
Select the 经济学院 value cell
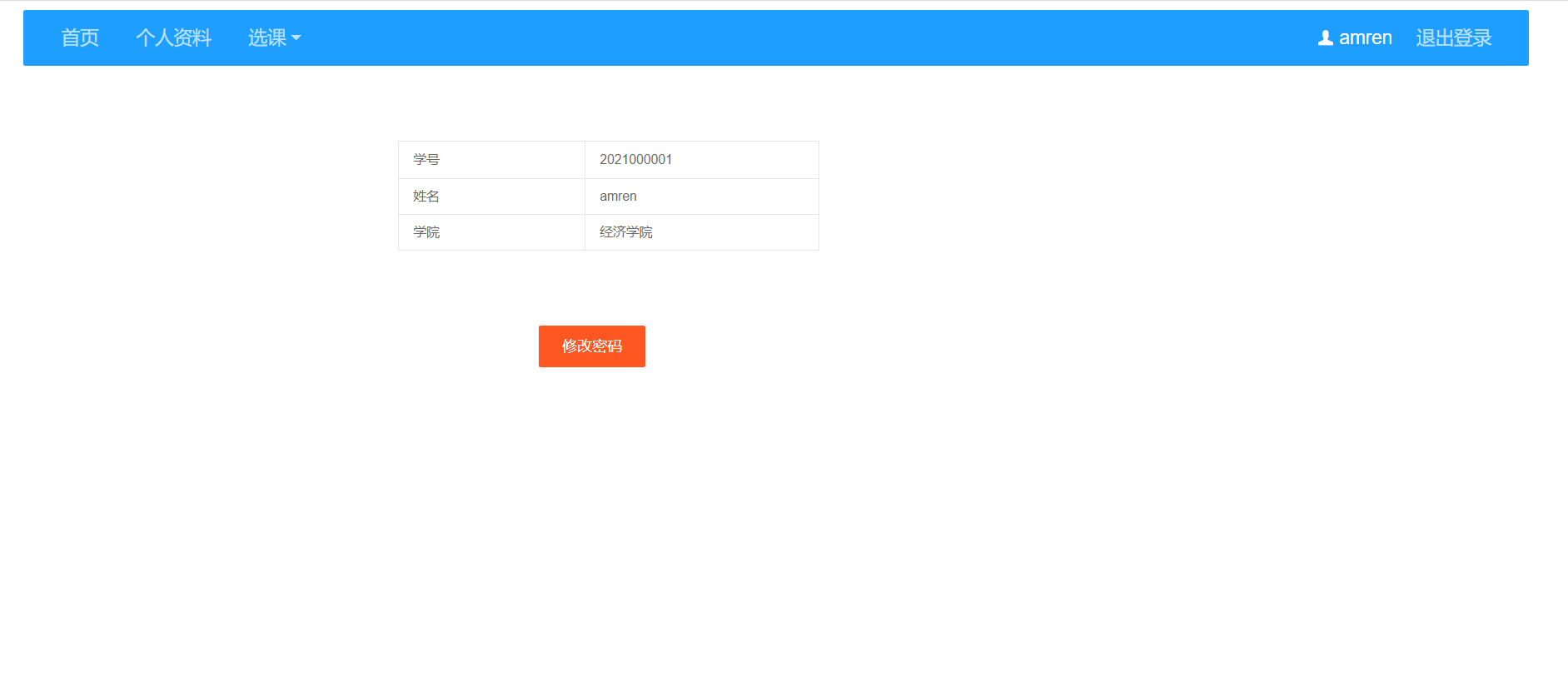[702, 232]
